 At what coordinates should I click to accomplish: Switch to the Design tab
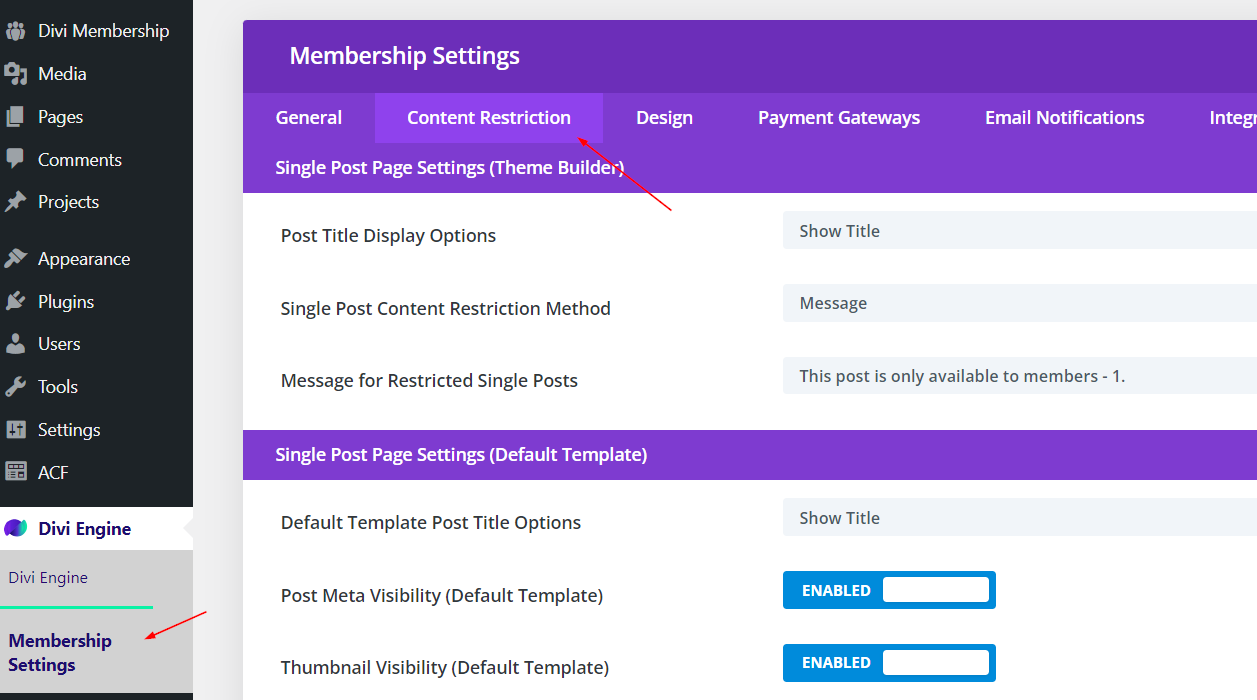(x=664, y=118)
